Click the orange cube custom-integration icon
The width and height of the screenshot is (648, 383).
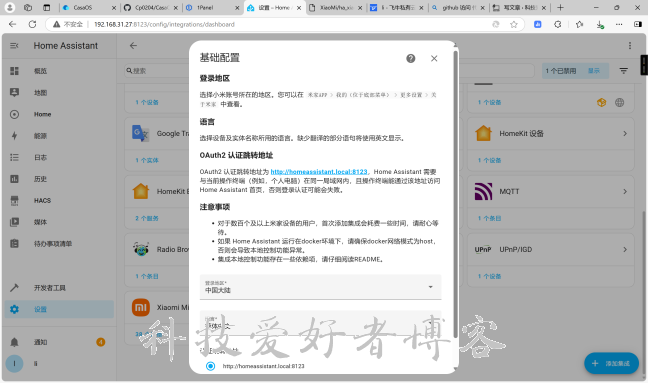coord(601,102)
